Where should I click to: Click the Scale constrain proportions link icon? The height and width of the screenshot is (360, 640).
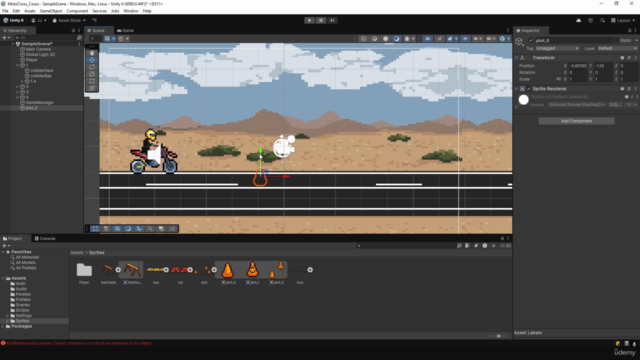coord(558,79)
